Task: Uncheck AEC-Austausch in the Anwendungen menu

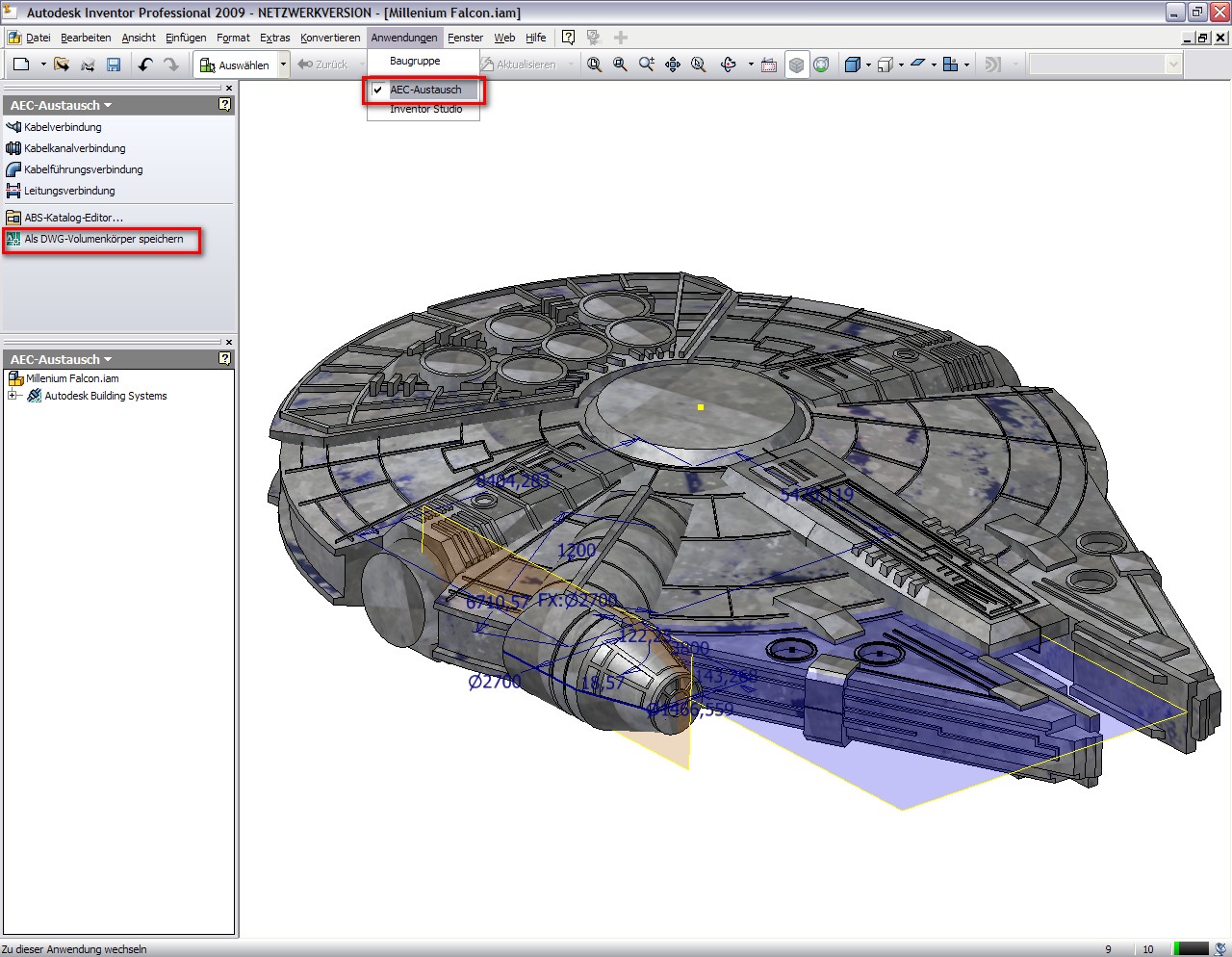Action: click(424, 90)
